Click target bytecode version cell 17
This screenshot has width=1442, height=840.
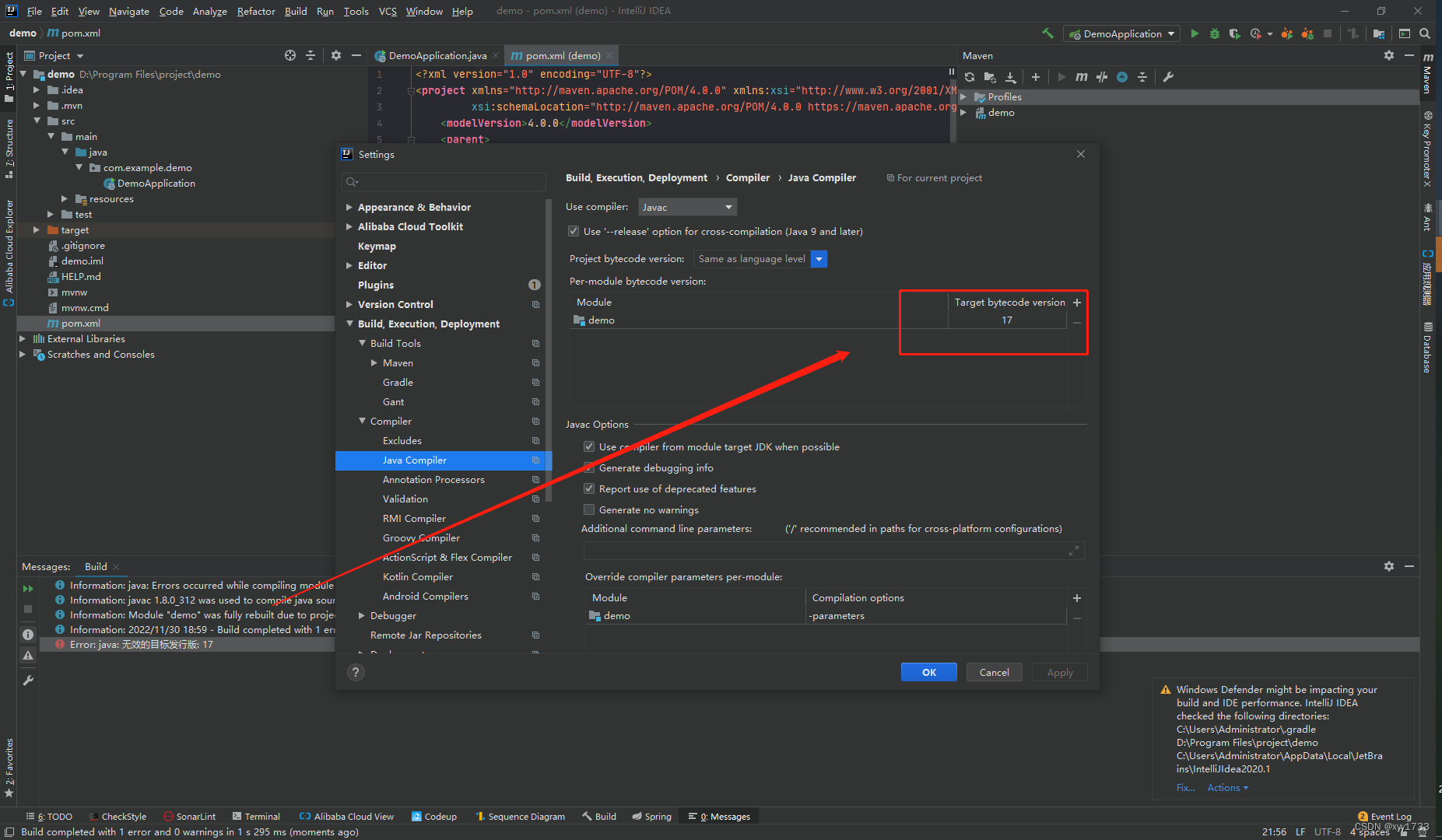coord(1007,320)
